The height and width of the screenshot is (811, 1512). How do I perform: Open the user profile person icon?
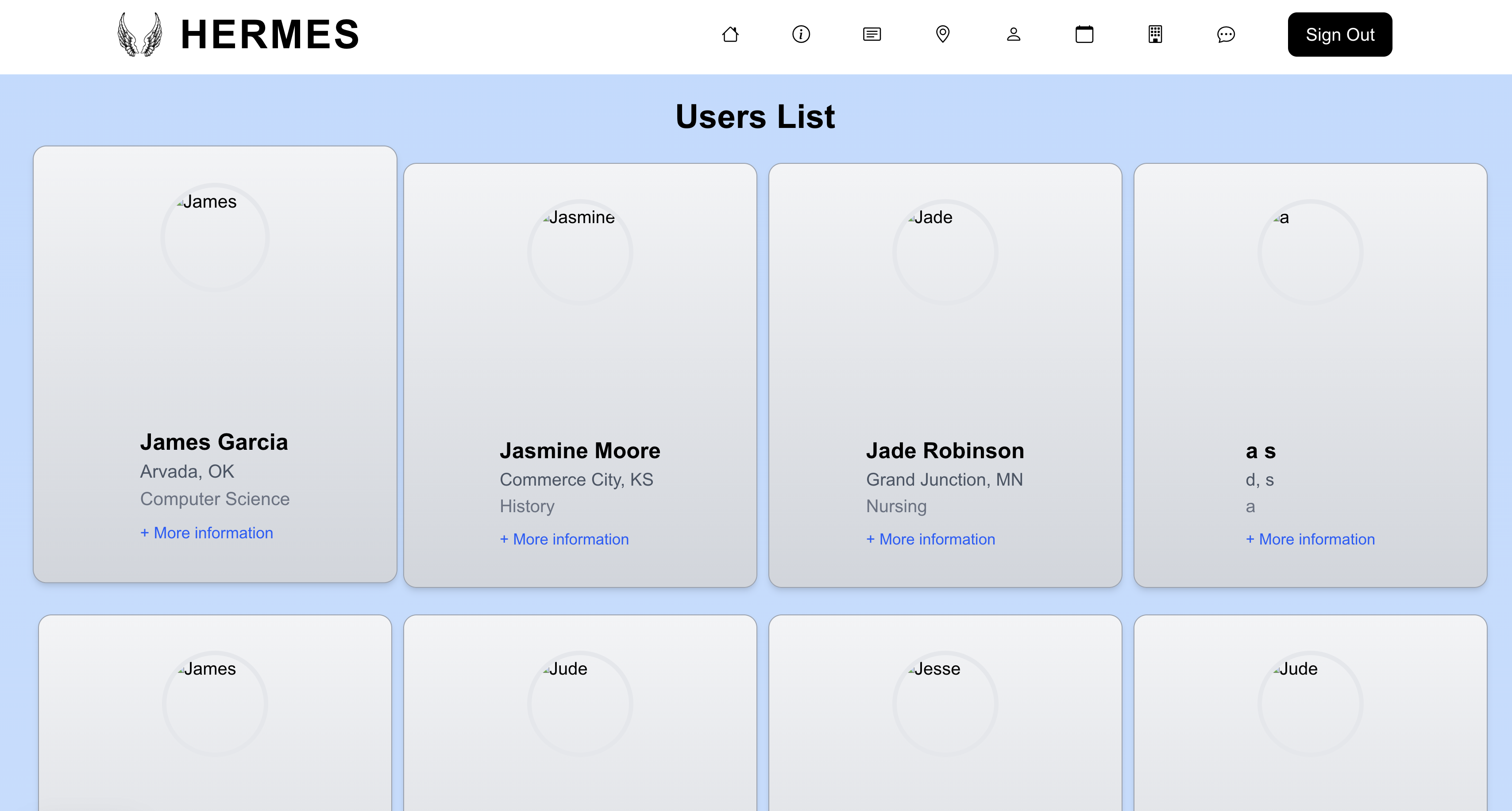coord(1014,34)
